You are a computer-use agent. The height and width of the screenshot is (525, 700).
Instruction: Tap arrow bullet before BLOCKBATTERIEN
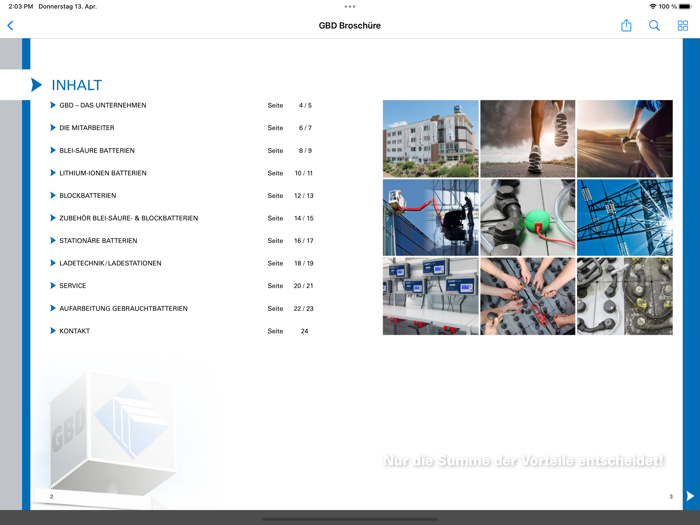click(53, 196)
